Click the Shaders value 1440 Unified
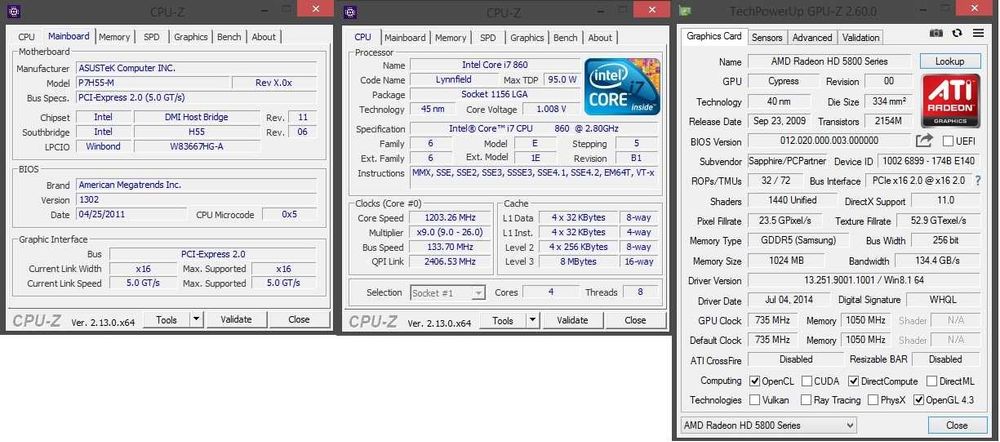 [793, 200]
